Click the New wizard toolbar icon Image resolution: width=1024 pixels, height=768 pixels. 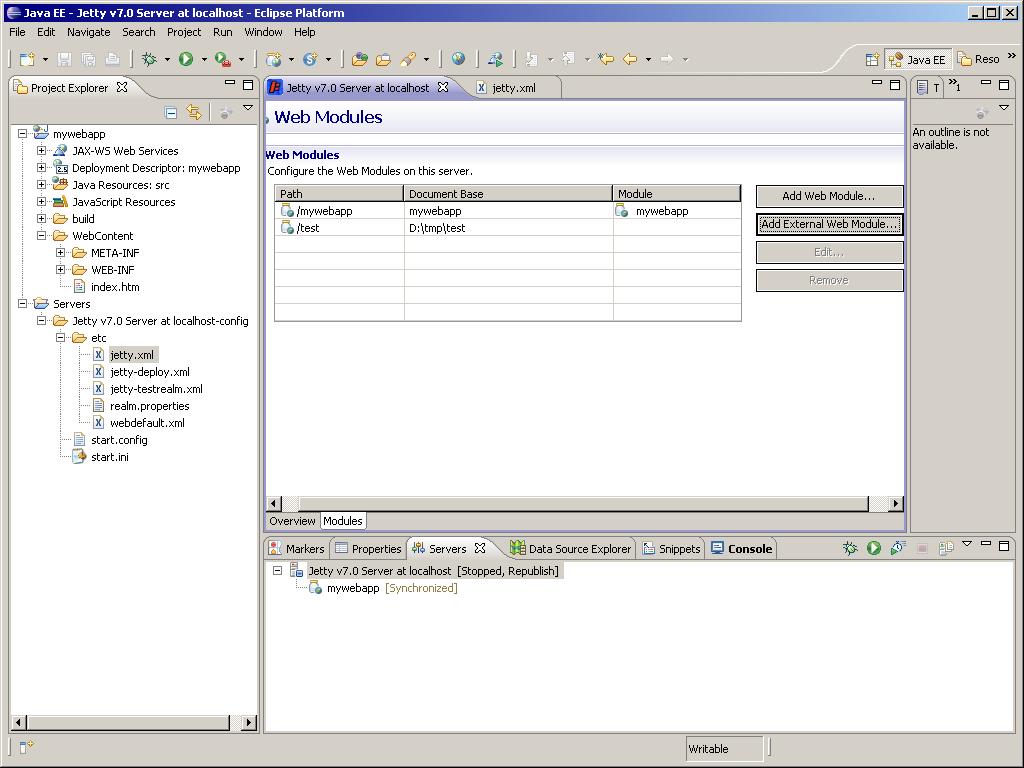pyautogui.click(x=27, y=59)
